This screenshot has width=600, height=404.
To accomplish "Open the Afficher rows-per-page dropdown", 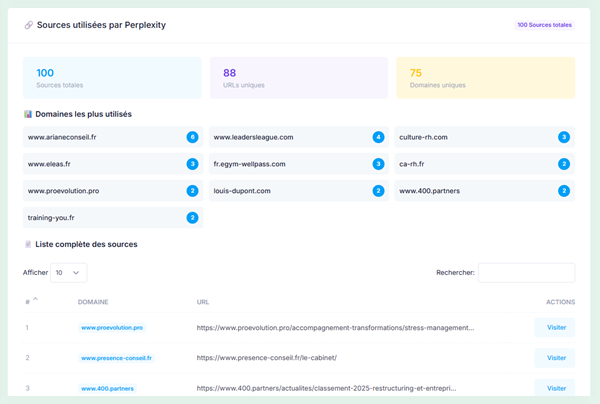I will click(x=68, y=273).
